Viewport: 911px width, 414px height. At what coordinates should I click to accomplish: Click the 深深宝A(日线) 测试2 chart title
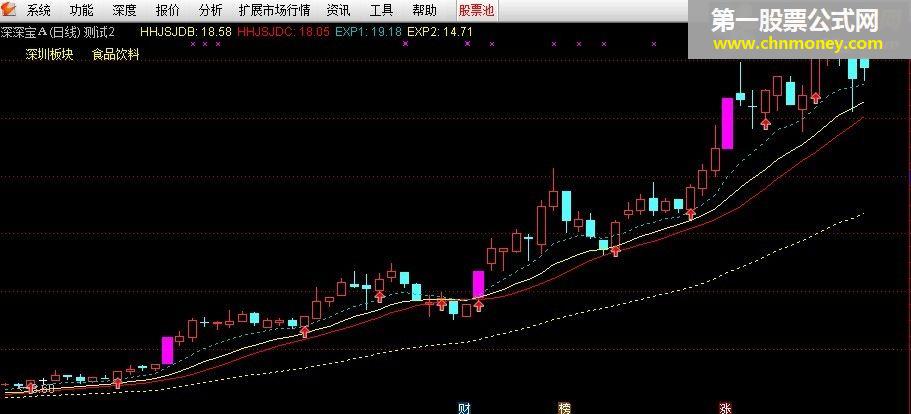58,31
